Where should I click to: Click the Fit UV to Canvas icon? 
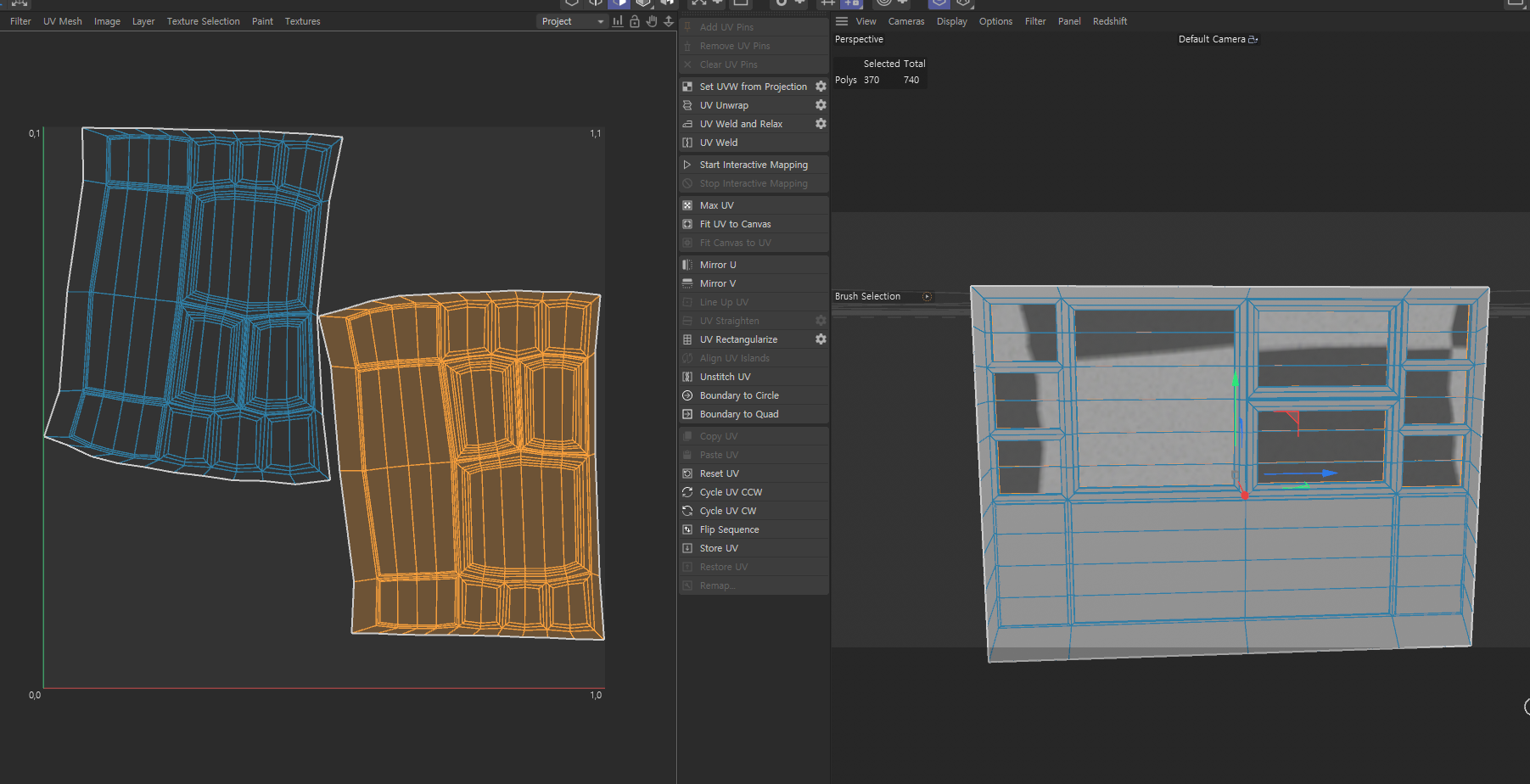pyautogui.click(x=687, y=224)
